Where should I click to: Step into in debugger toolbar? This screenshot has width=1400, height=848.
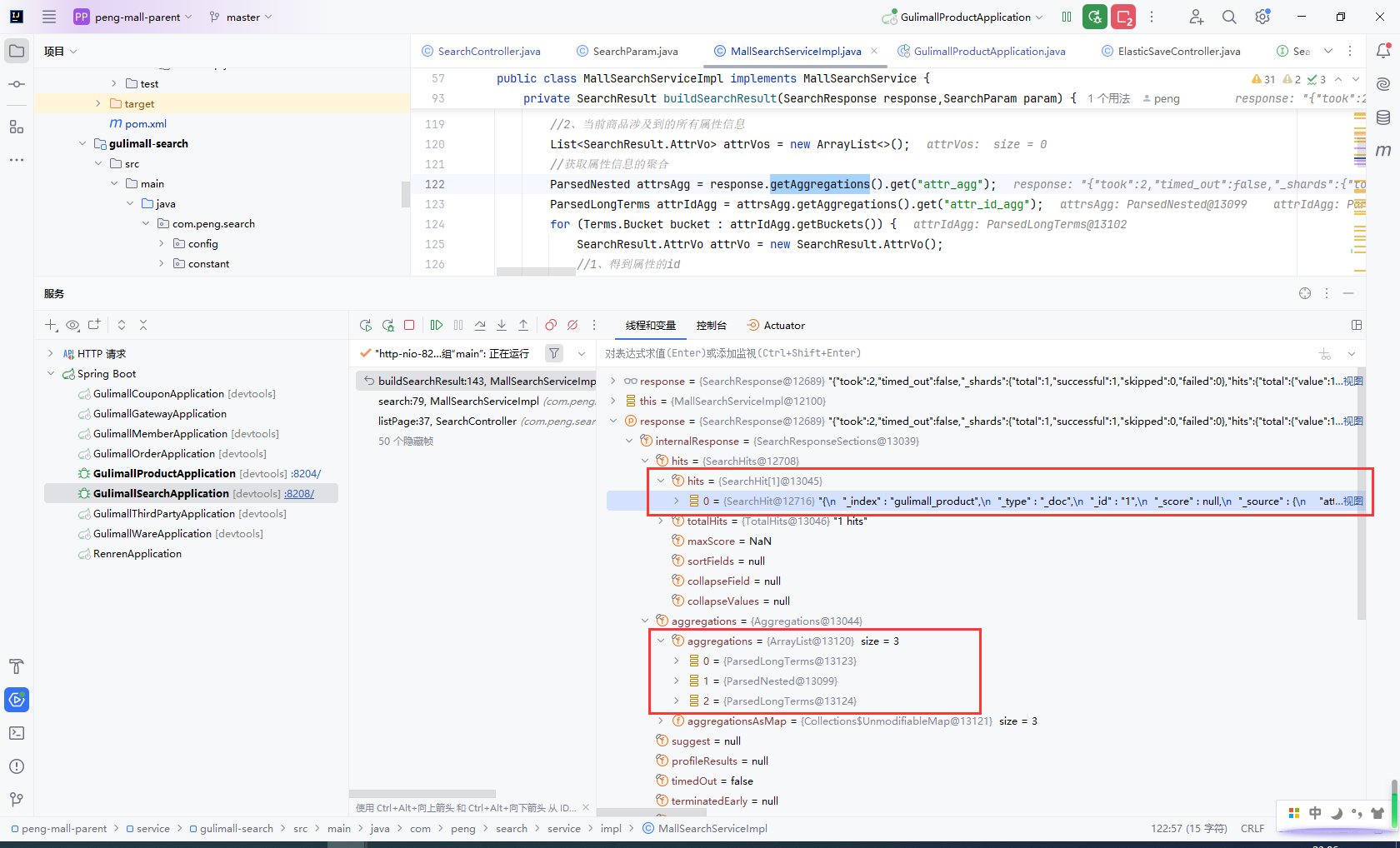pos(502,325)
